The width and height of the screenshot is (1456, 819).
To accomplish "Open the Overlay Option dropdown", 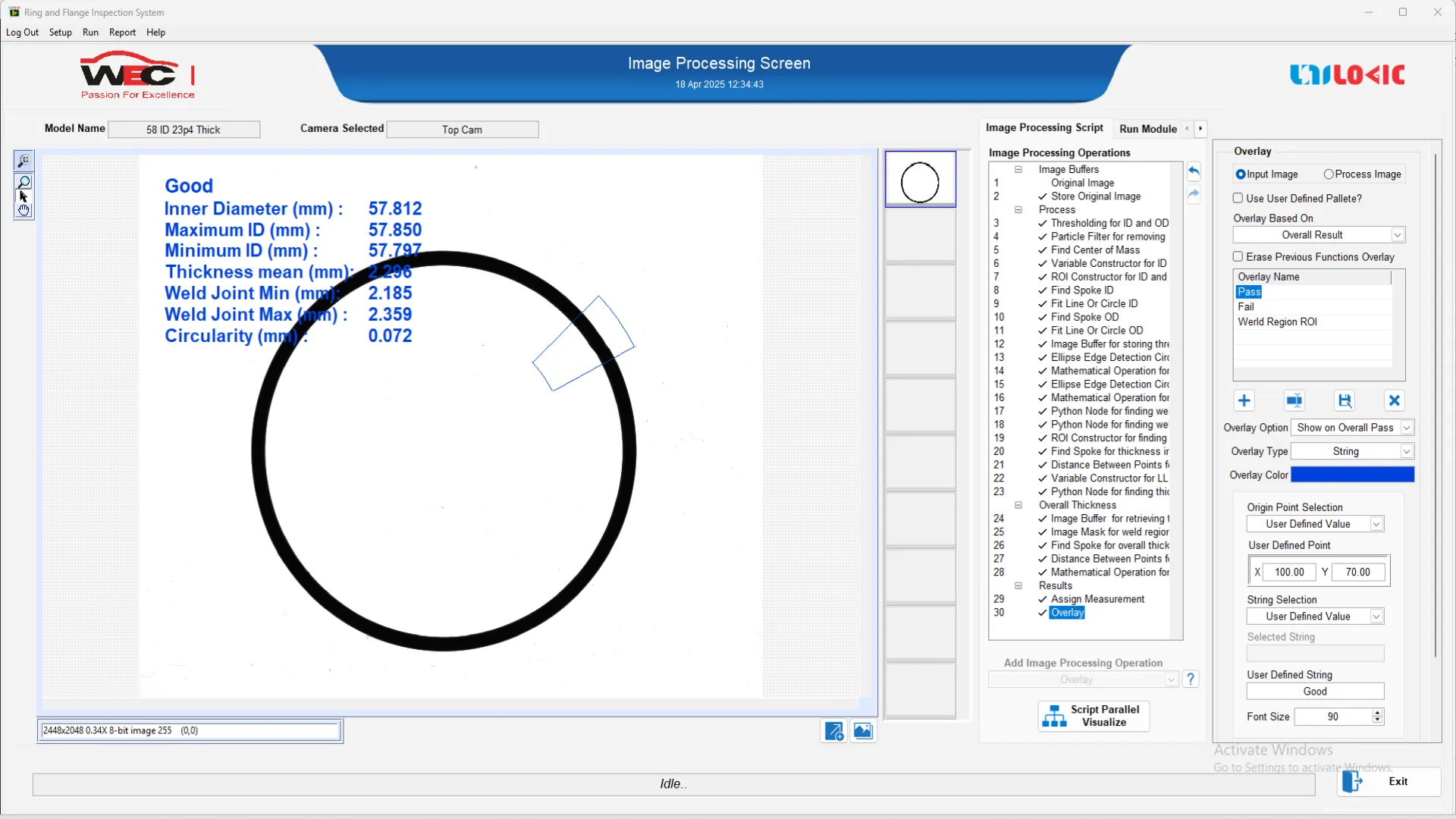I will (x=1406, y=428).
